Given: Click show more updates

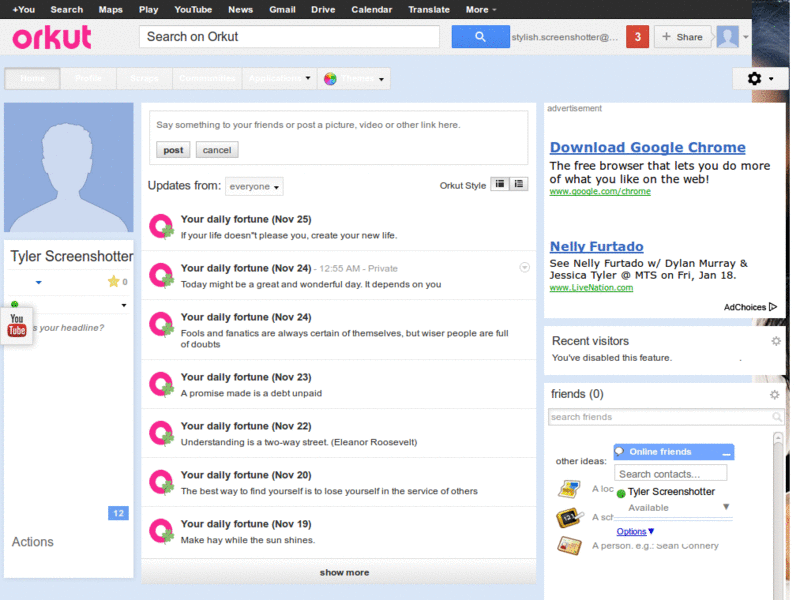Looking at the screenshot, I should (344, 572).
